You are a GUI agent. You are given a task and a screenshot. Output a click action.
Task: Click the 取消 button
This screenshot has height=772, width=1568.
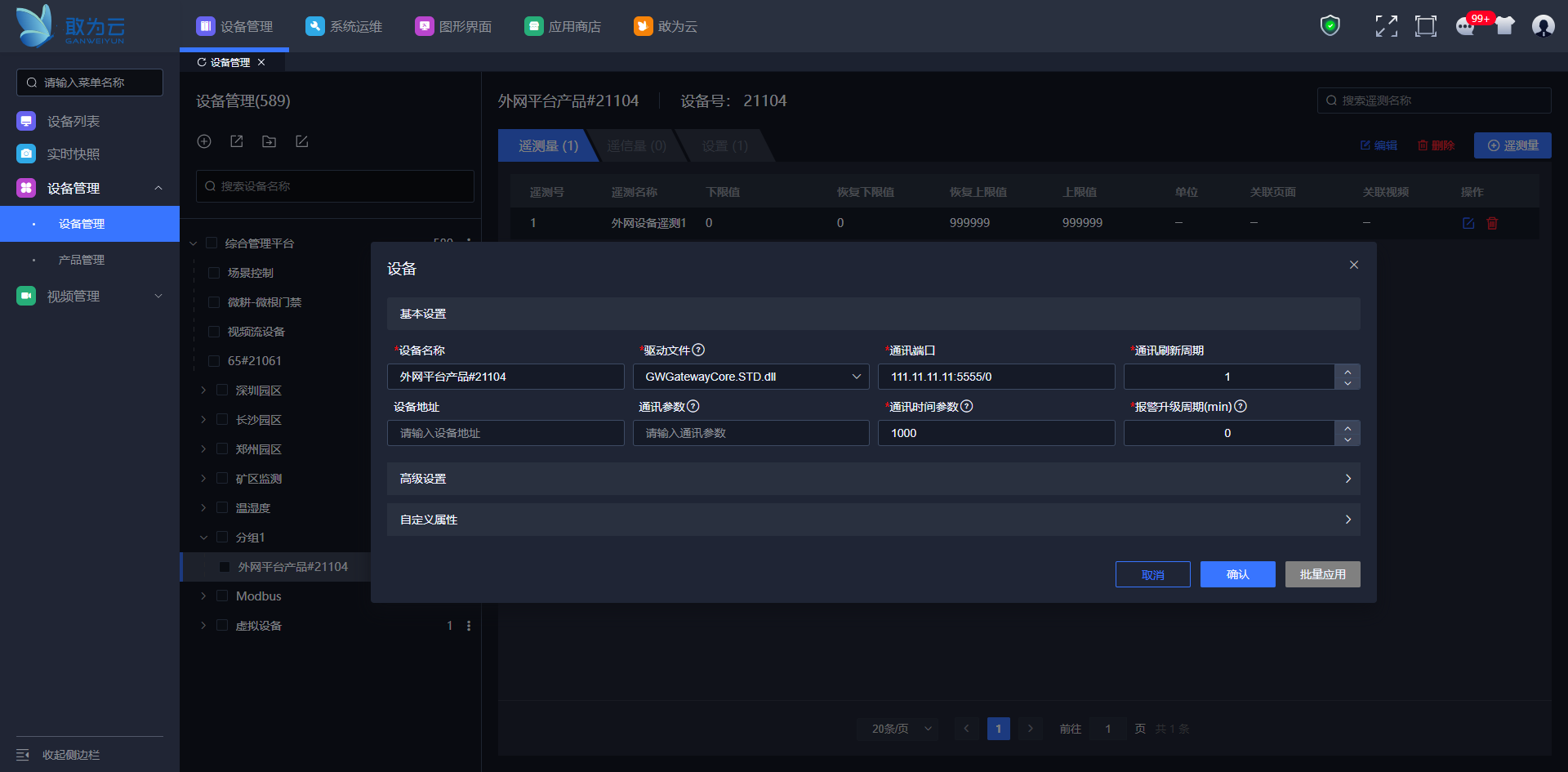pos(1152,574)
